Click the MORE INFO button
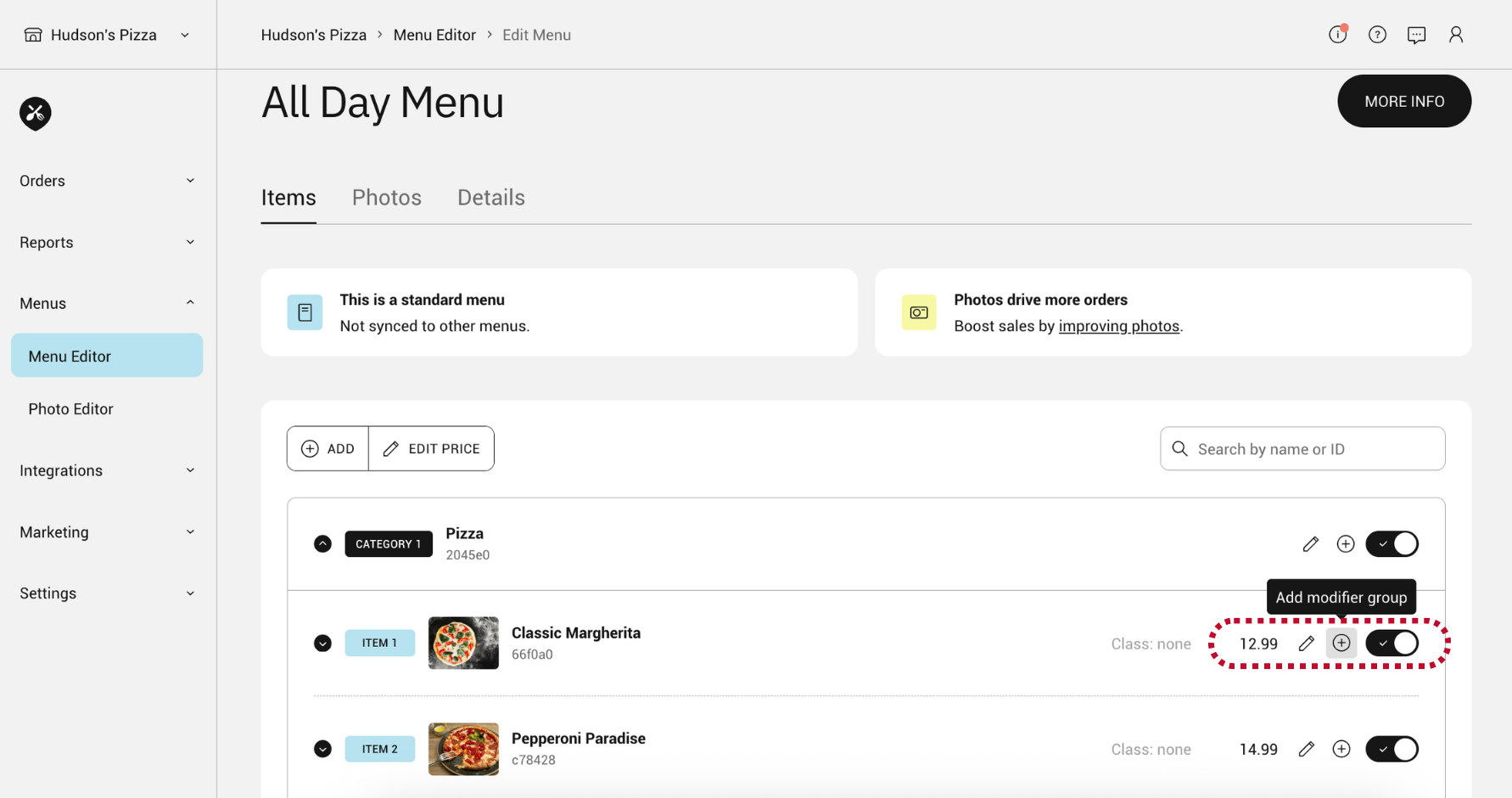This screenshot has width=1512, height=798. (1404, 101)
